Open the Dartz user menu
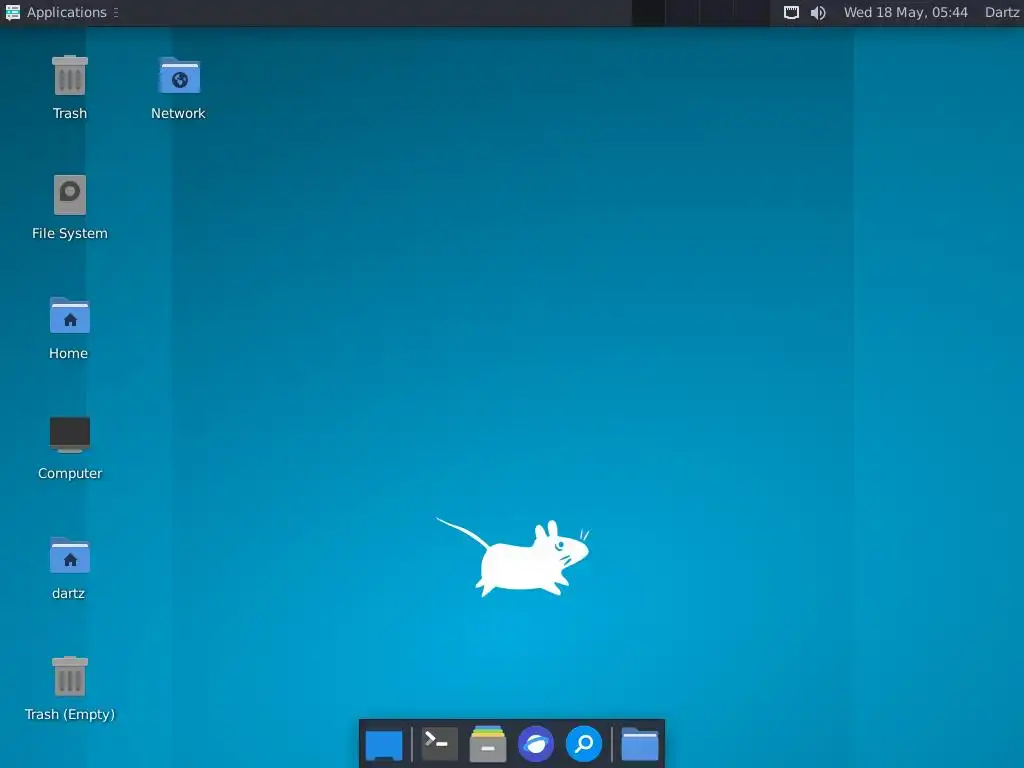Image resolution: width=1024 pixels, height=768 pixels. click(x=1002, y=12)
